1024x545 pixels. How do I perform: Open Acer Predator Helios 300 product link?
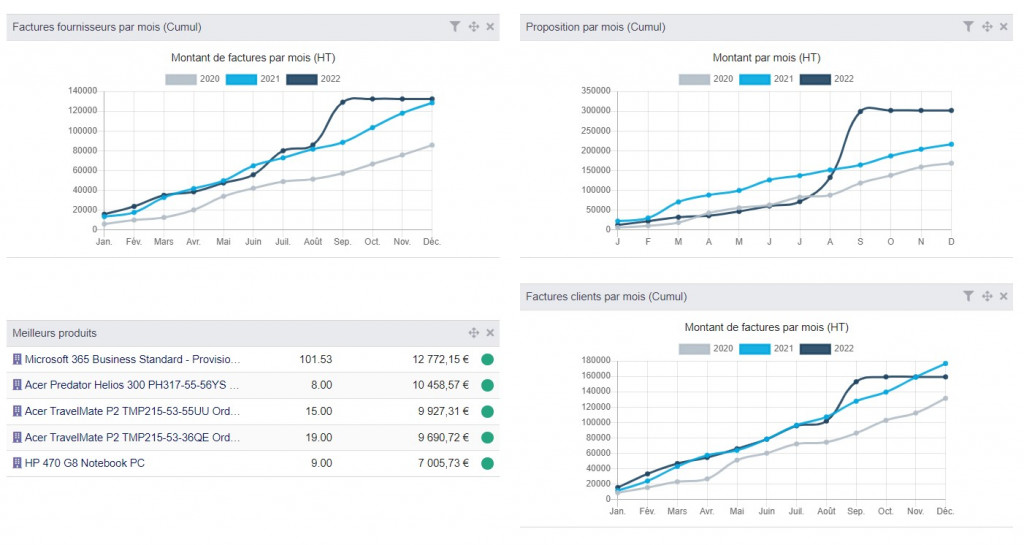coord(132,385)
